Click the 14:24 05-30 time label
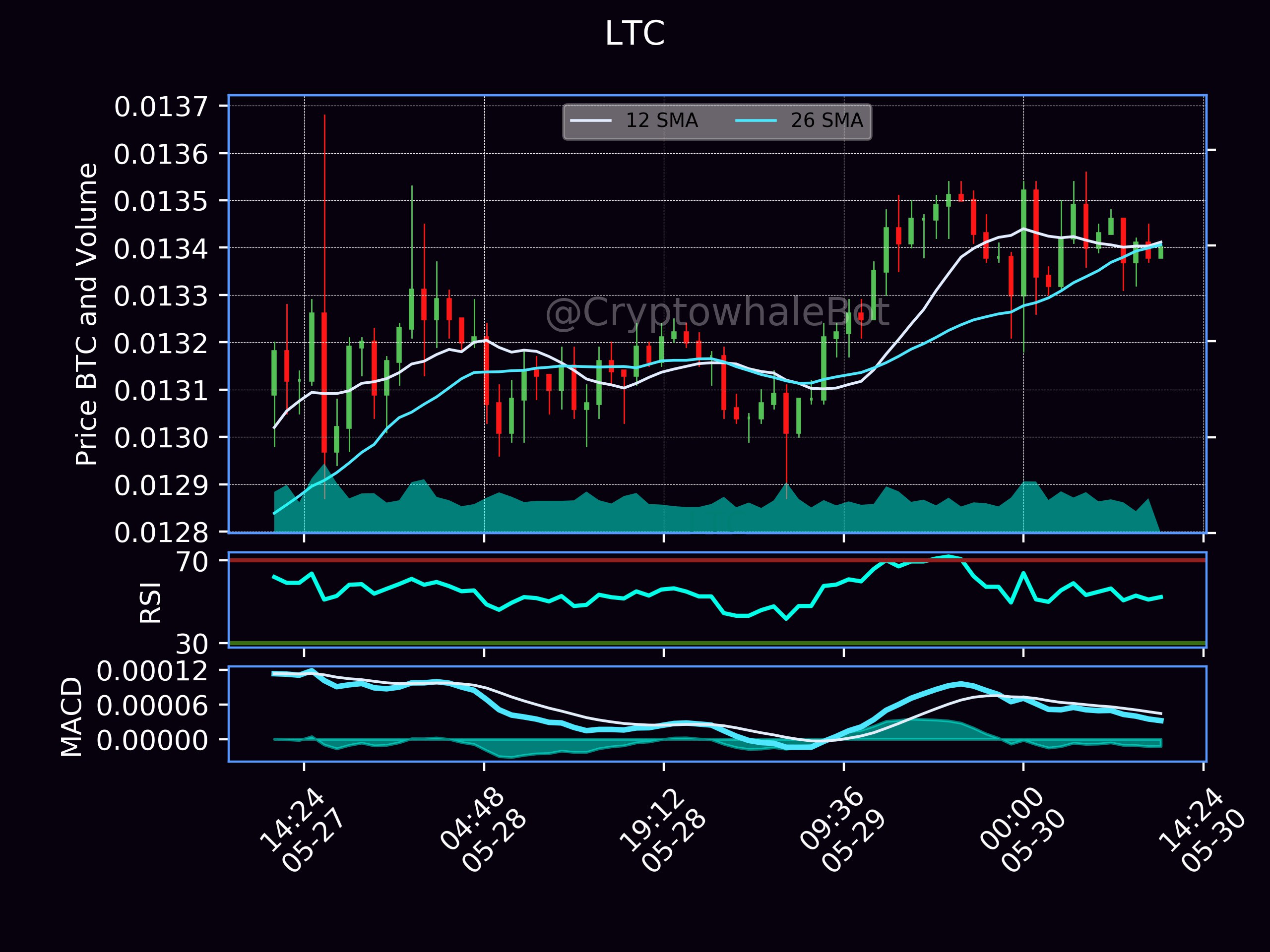The width and height of the screenshot is (1270, 952). pos(1201,831)
